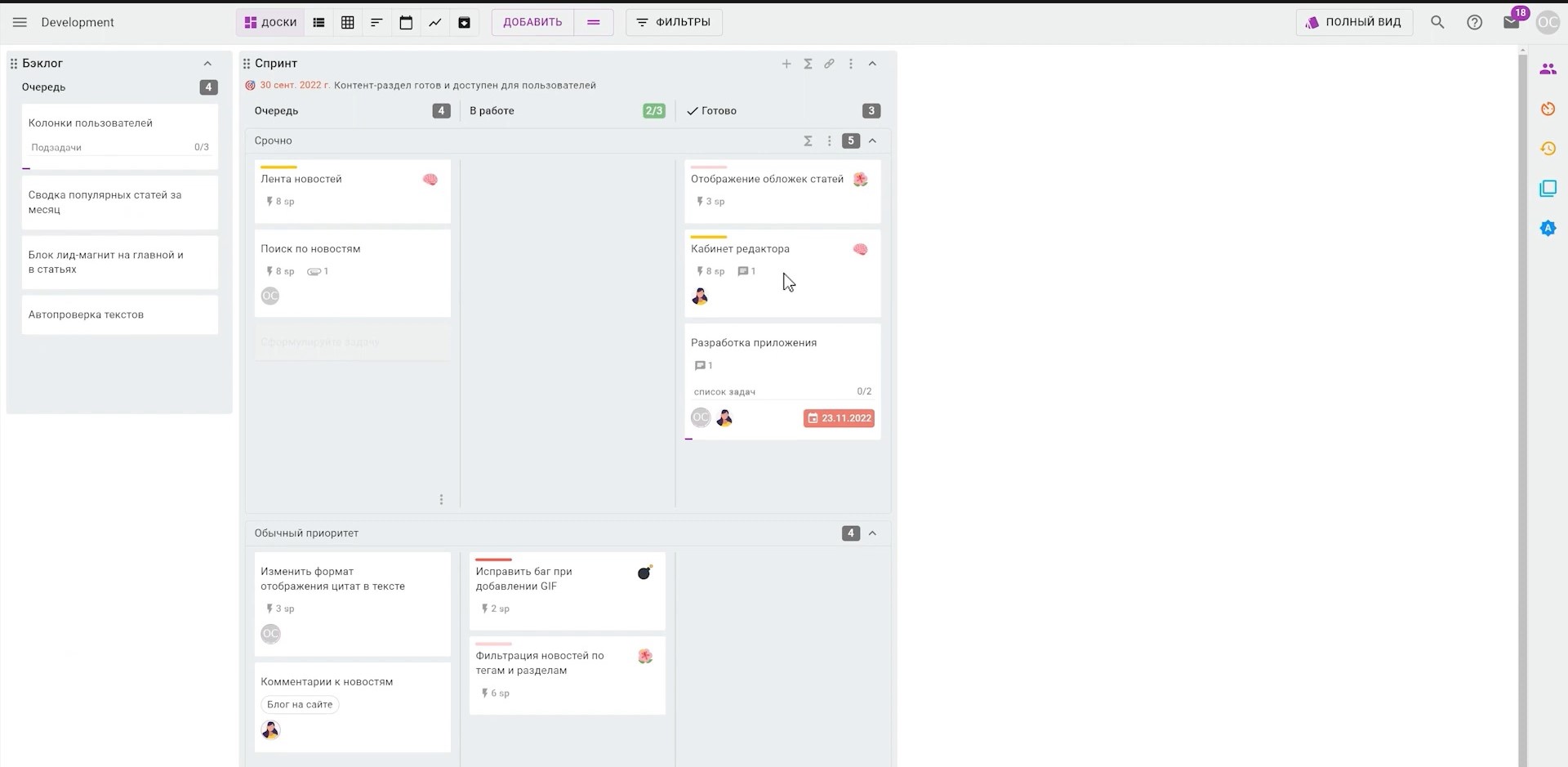Click the ДОБАВИТЬ button

point(532,22)
